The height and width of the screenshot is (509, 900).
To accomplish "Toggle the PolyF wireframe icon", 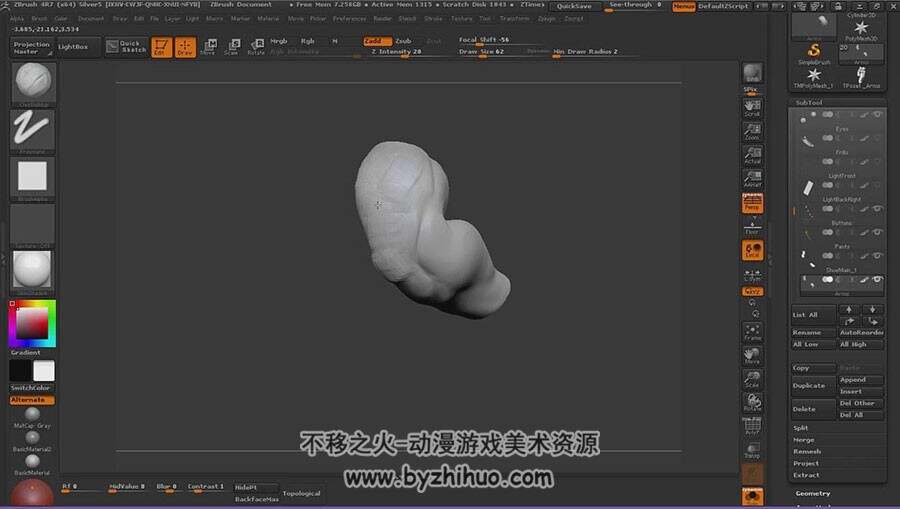I will (752, 427).
